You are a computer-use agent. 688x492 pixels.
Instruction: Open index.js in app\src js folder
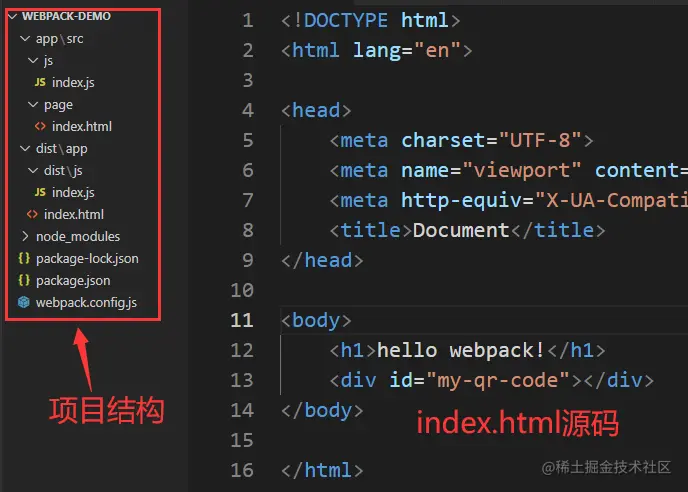[x=73, y=83]
